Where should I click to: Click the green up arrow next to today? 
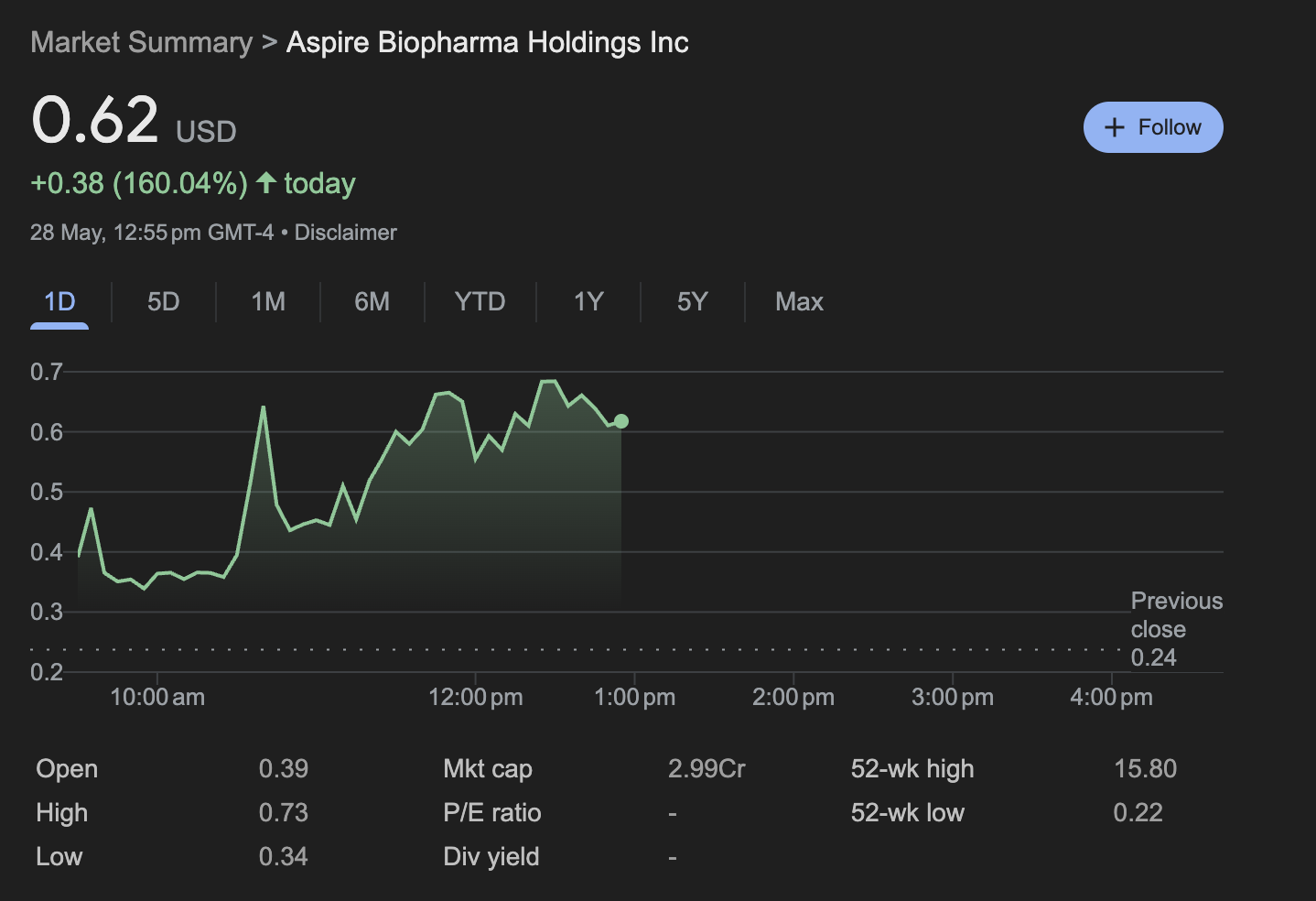pyautogui.click(x=266, y=183)
